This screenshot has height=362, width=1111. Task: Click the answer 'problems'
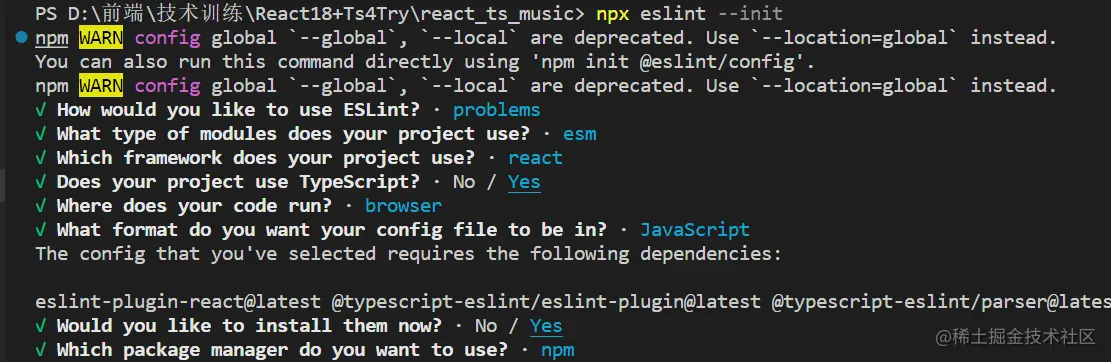497,111
